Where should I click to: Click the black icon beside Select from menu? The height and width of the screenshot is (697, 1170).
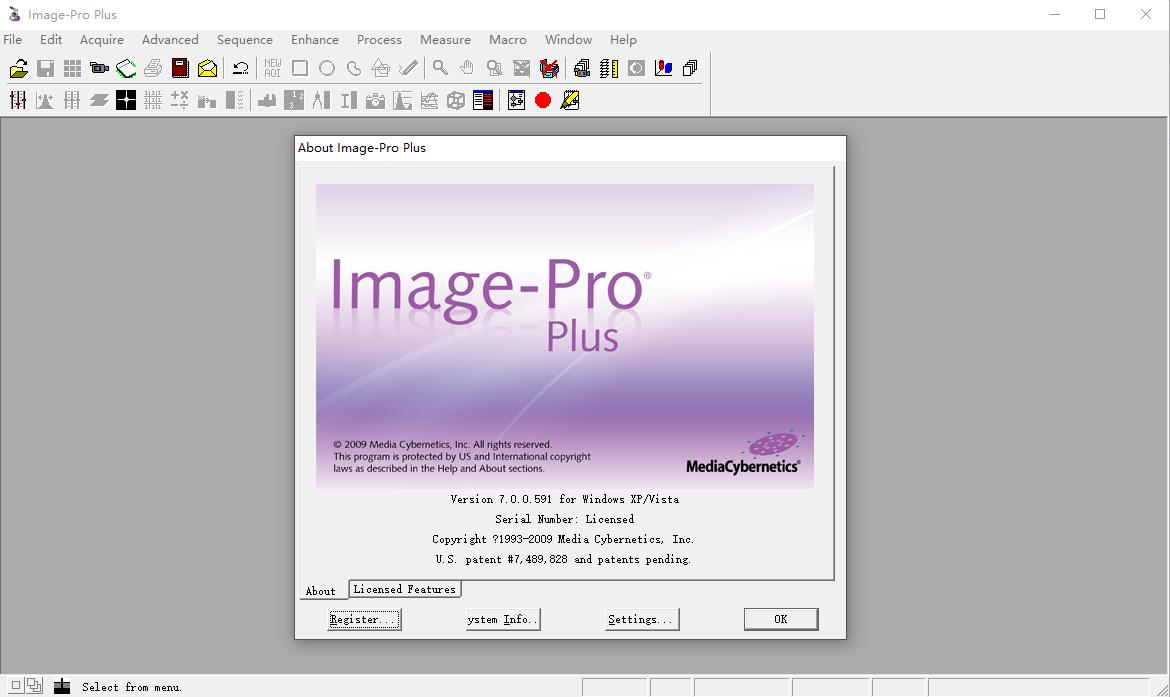[x=62, y=686]
